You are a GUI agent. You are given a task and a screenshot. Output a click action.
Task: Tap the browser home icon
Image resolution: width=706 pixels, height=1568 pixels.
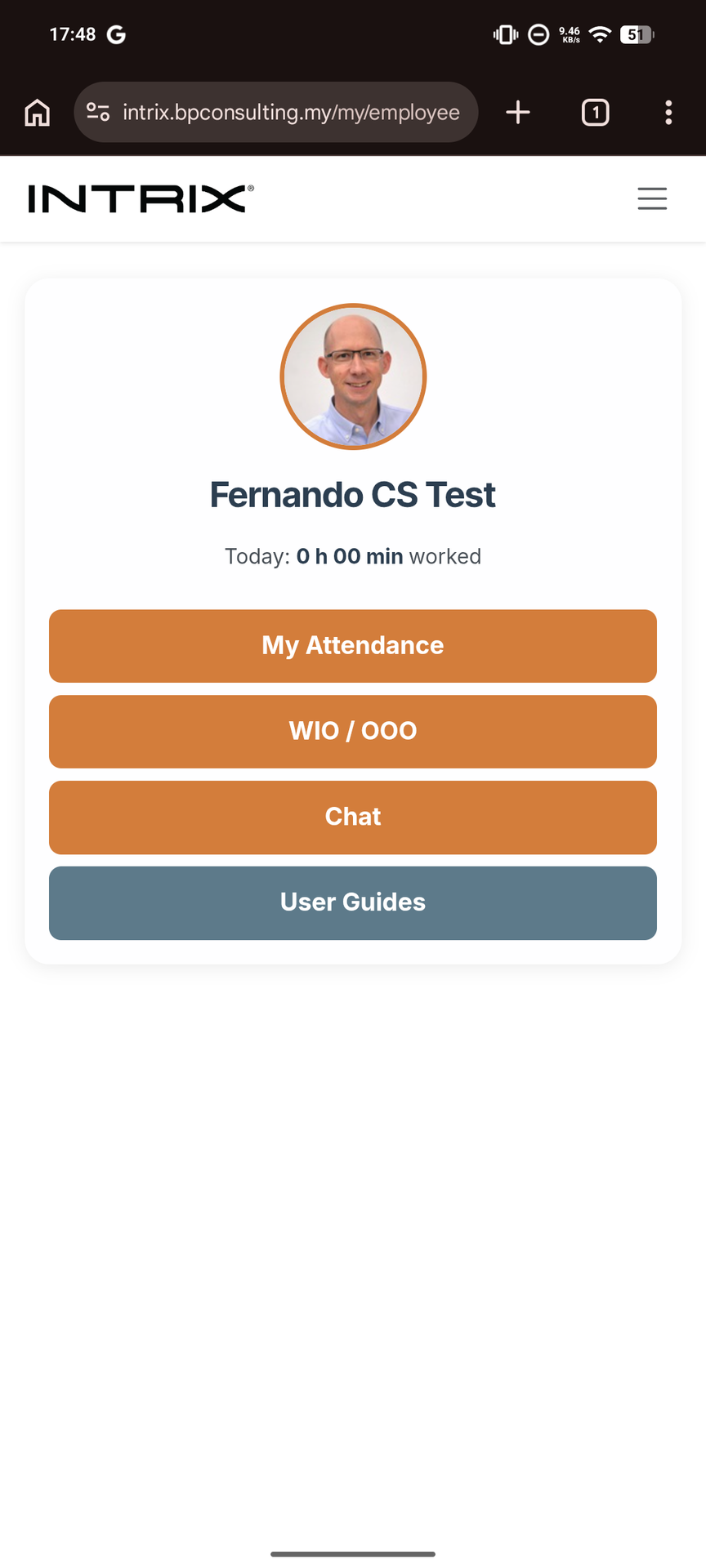click(38, 113)
